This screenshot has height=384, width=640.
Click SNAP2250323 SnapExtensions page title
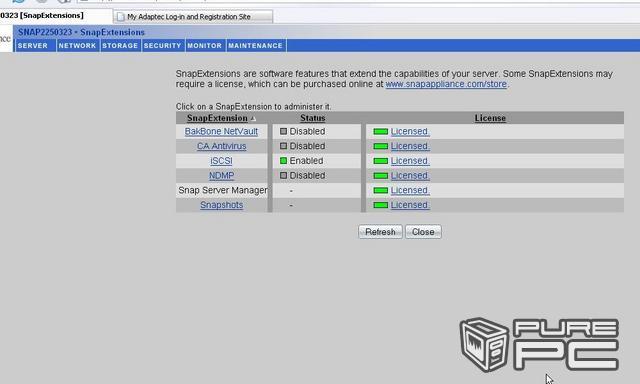pos(81,32)
